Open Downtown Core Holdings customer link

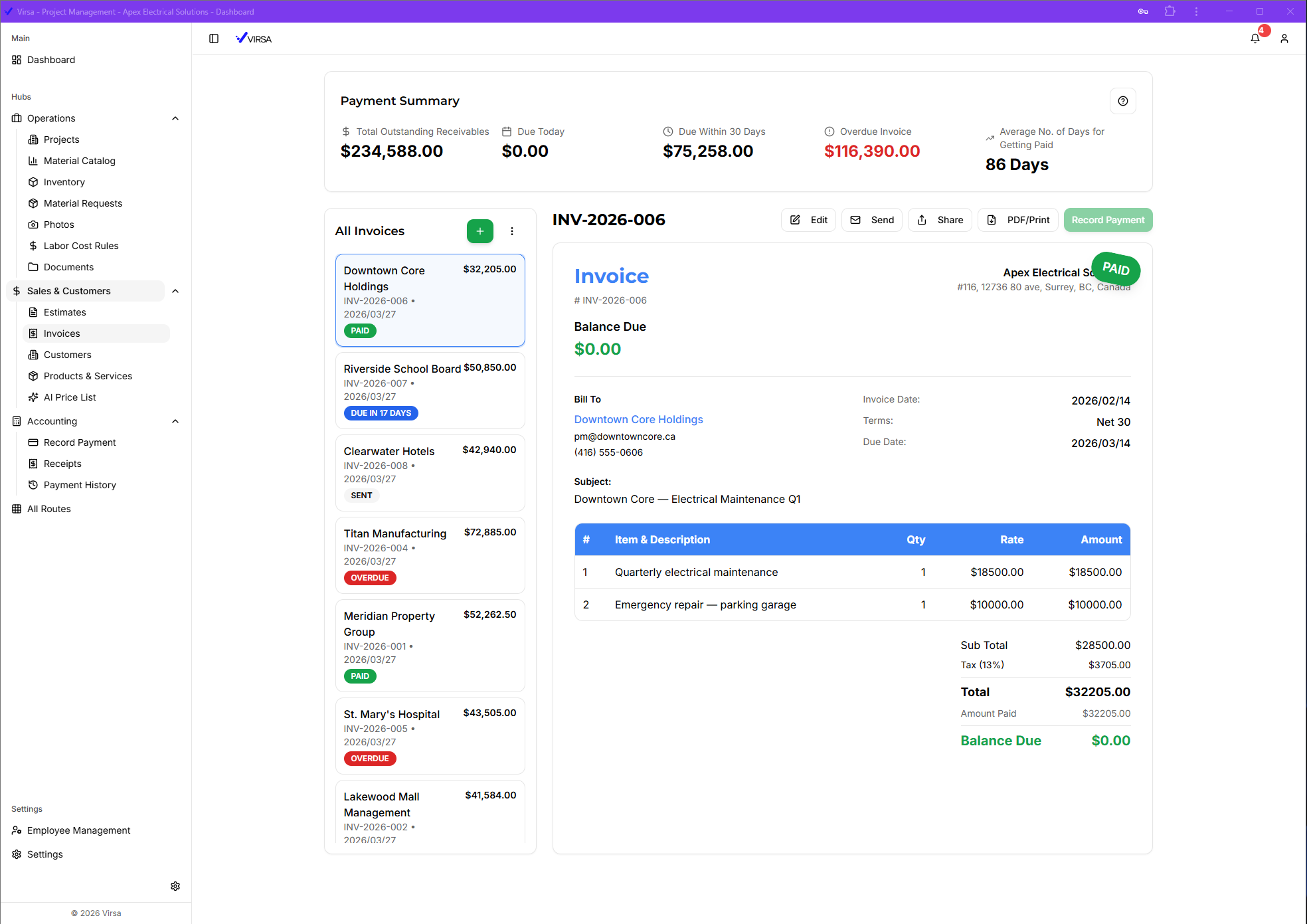(x=638, y=419)
